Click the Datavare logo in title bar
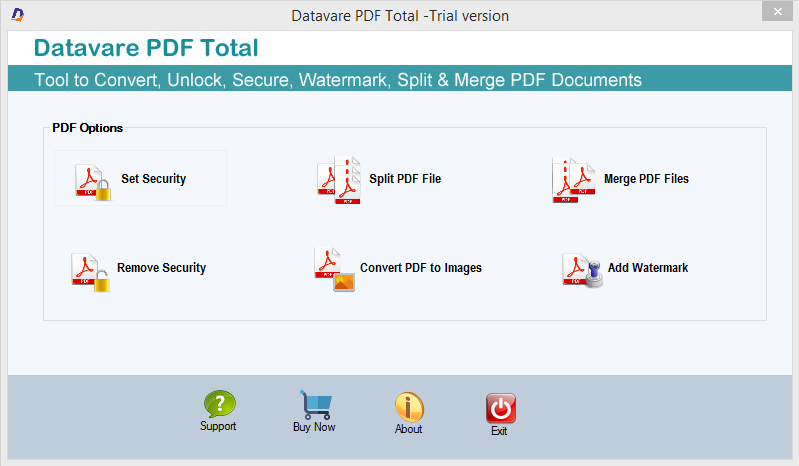This screenshot has width=799, height=466. click(17, 15)
